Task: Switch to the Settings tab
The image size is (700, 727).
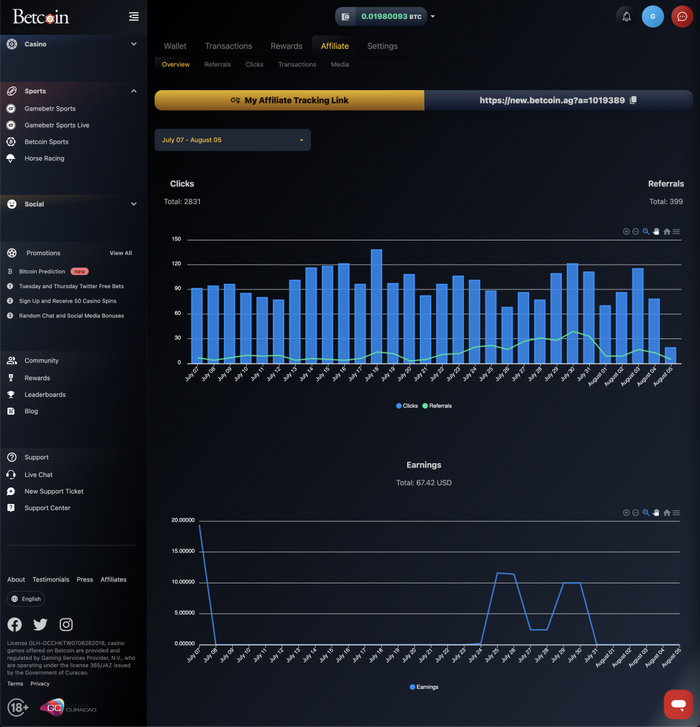Action: click(382, 46)
